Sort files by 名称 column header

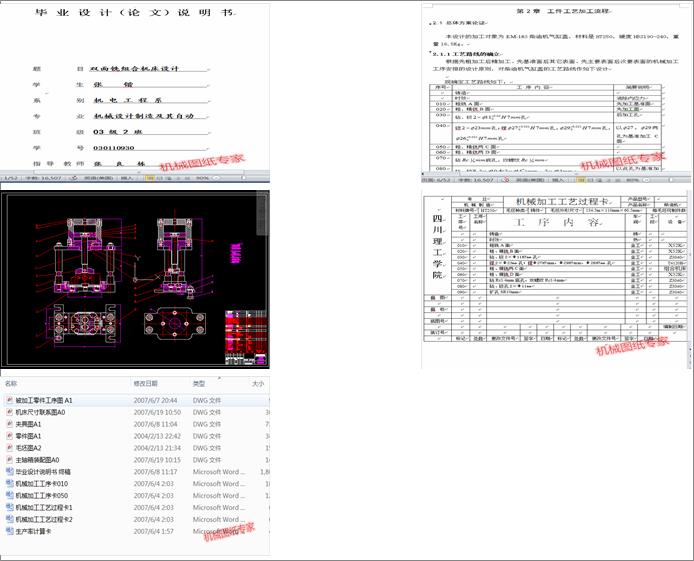tap(11, 384)
